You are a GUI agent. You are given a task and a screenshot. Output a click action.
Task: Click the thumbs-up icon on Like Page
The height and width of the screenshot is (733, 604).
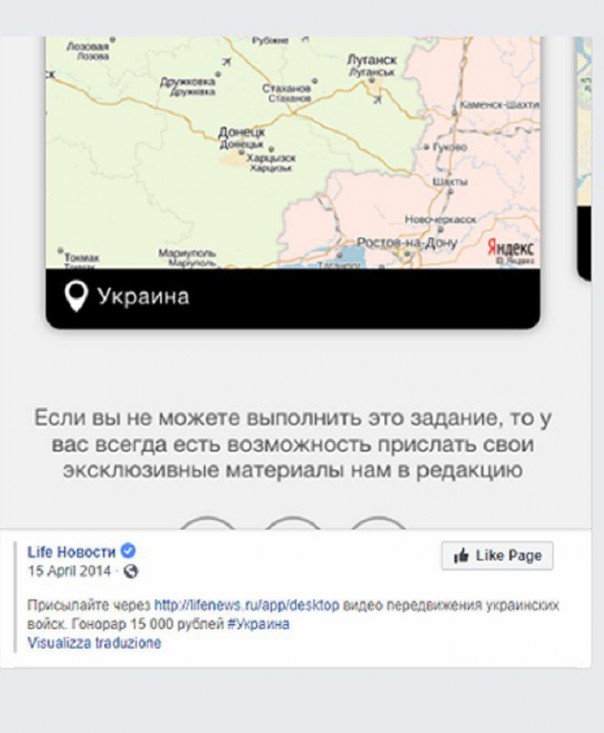coord(461,556)
